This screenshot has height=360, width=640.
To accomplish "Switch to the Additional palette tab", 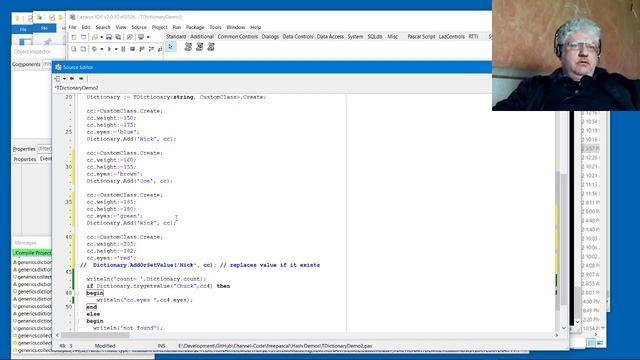I will 202,37.
